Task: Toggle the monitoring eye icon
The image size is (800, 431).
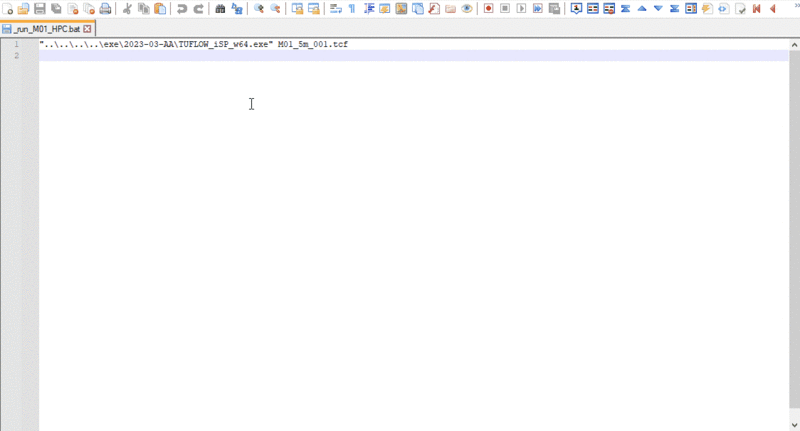Action: click(466, 9)
